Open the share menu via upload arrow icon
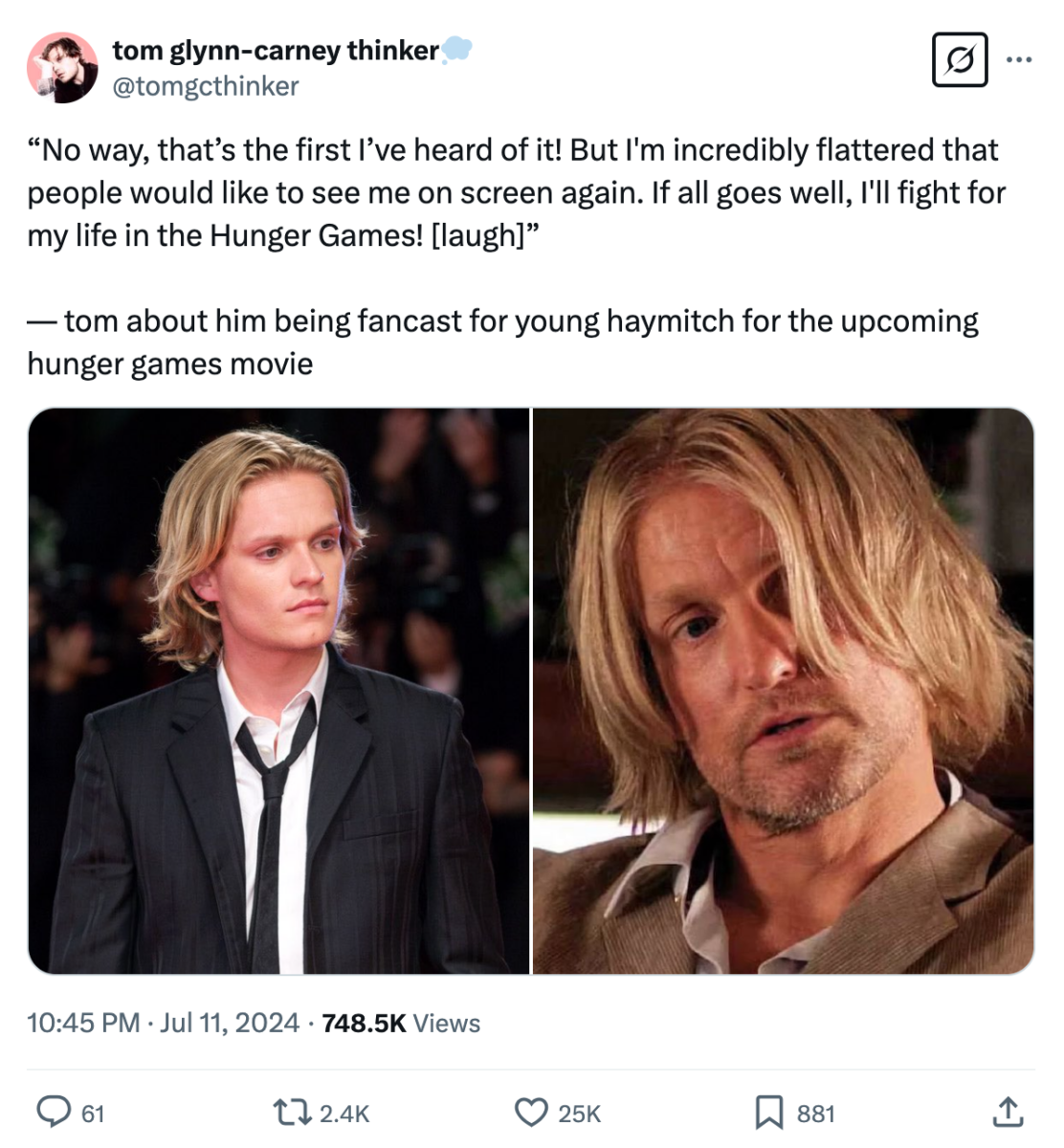The height and width of the screenshot is (1148, 1064). [1007, 1112]
